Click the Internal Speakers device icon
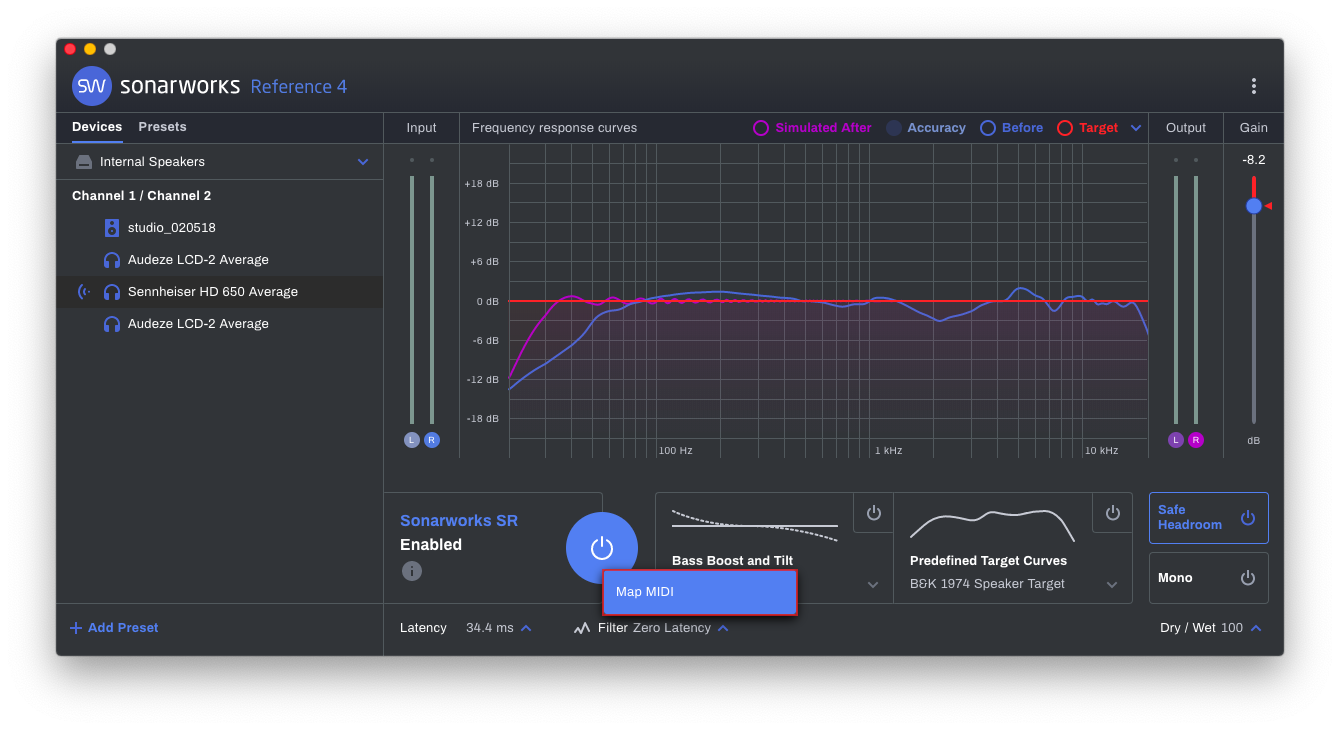The image size is (1340, 730). 84,162
